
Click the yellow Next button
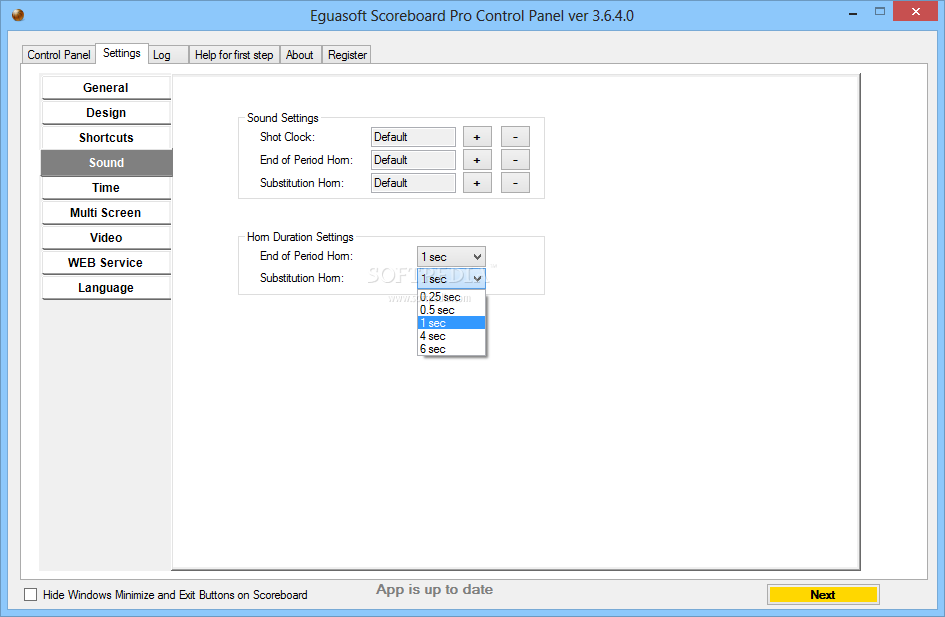click(x=823, y=595)
